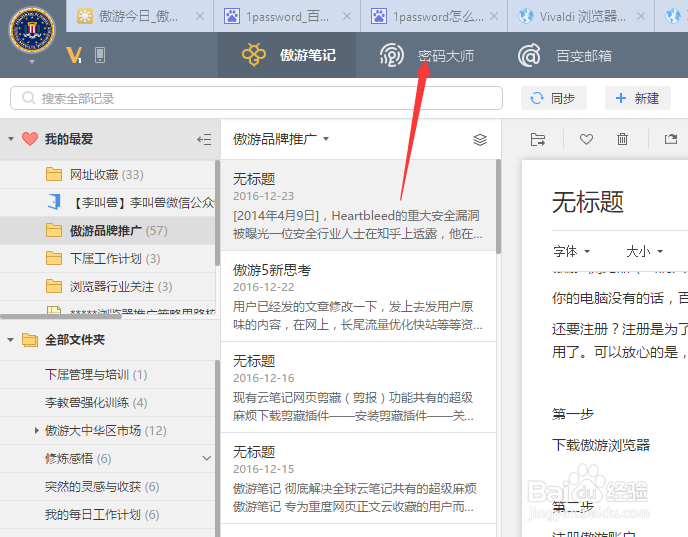Click the move-to-folder icon

pyautogui.click(x=538, y=140)
